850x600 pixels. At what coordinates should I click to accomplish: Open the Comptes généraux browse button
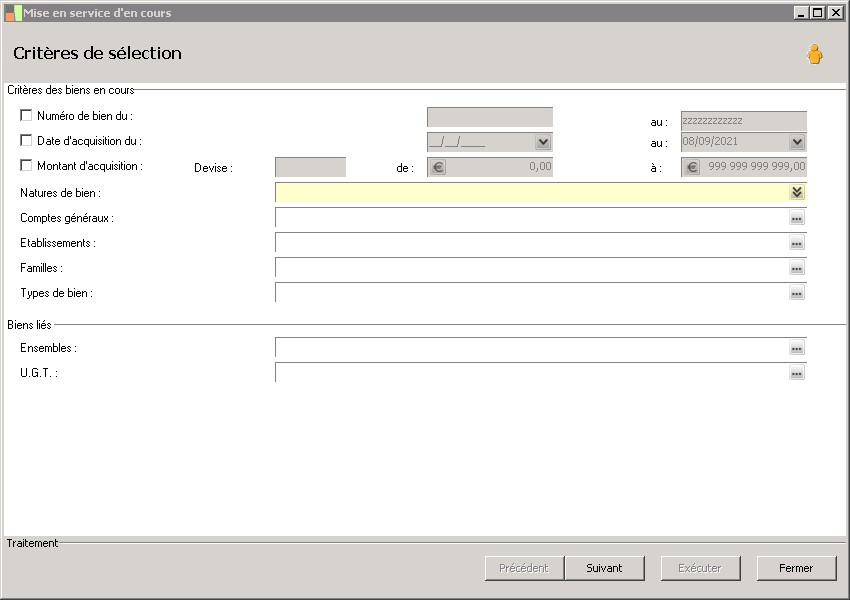click(x=796, y=218)
